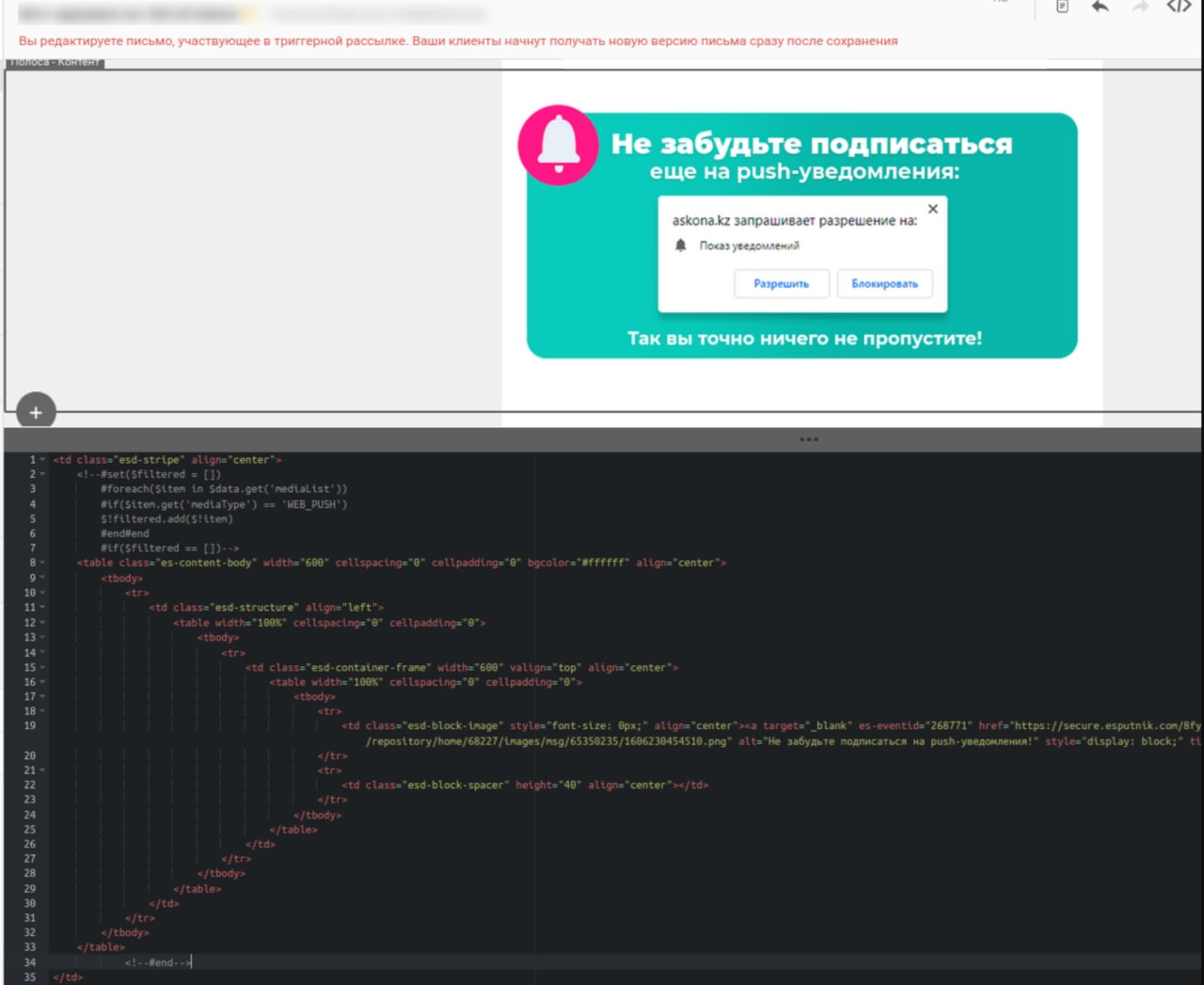Click the closing '</table>' tag on line 33
Screen dimensions: 1204x985
[101, 947]
